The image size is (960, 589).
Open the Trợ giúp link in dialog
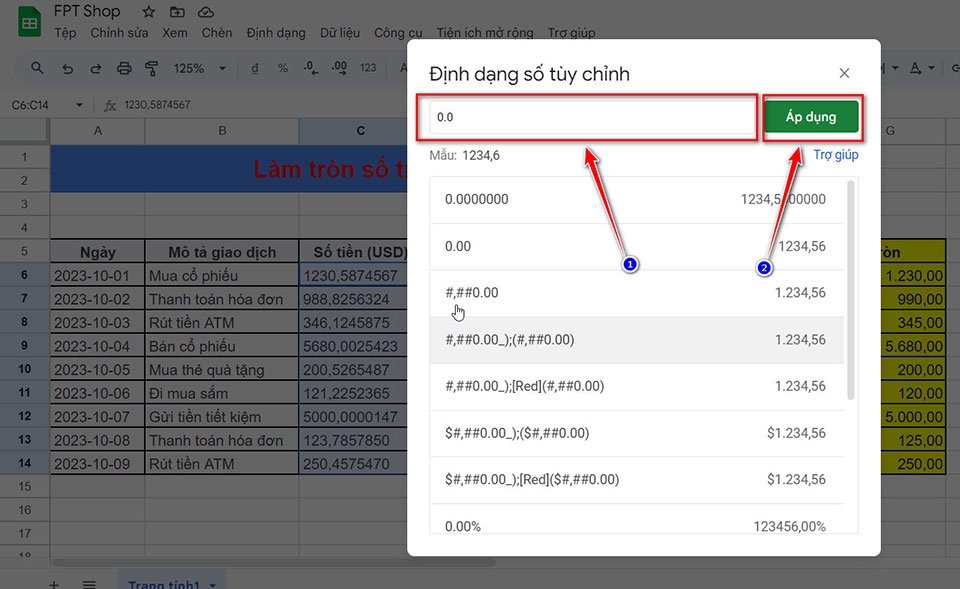click(836, 155)
